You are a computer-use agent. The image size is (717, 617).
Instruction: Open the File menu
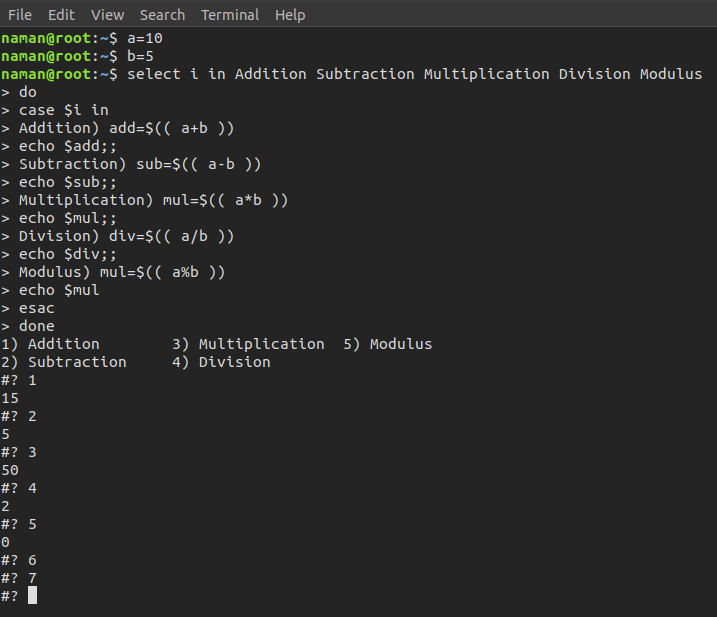click(x=20, y=15)
